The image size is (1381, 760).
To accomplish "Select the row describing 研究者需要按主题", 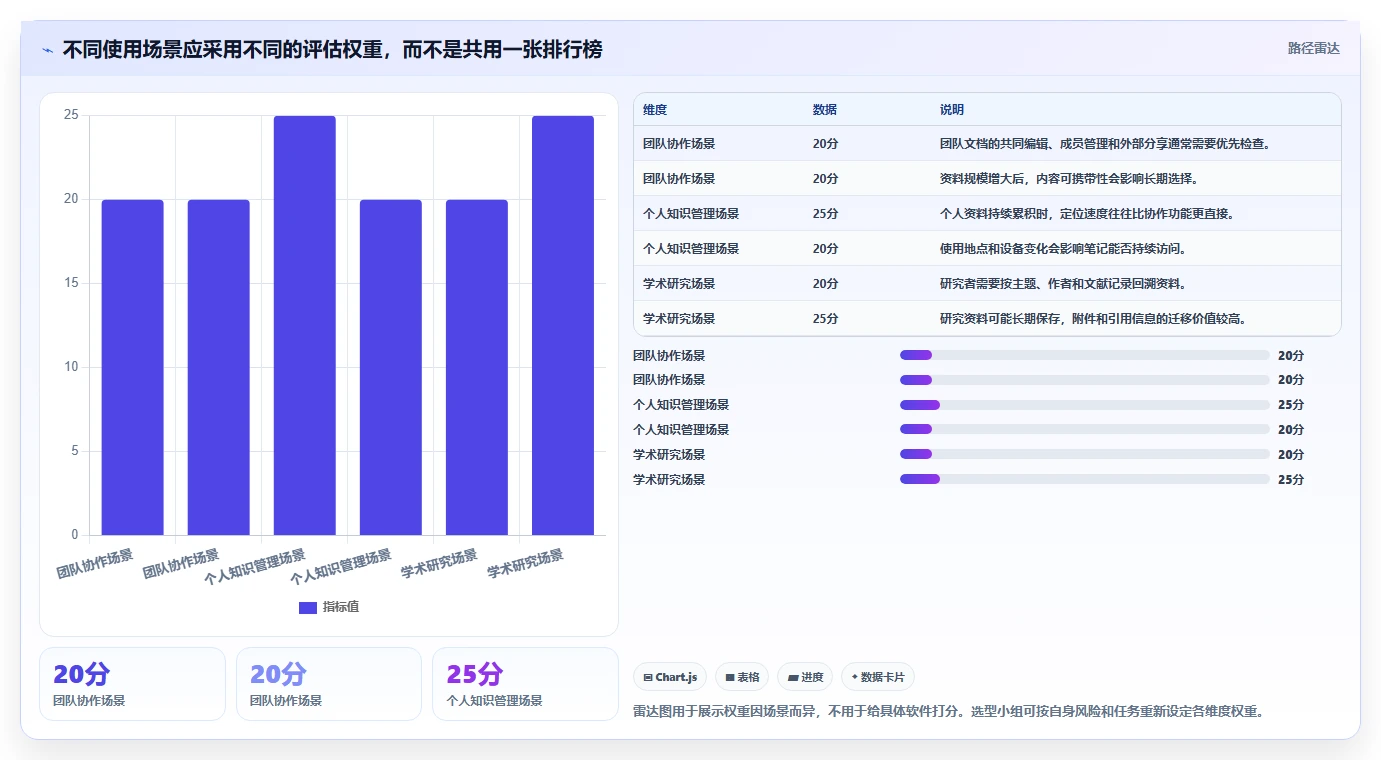I will pyautogui.click(x=987, y=283).
